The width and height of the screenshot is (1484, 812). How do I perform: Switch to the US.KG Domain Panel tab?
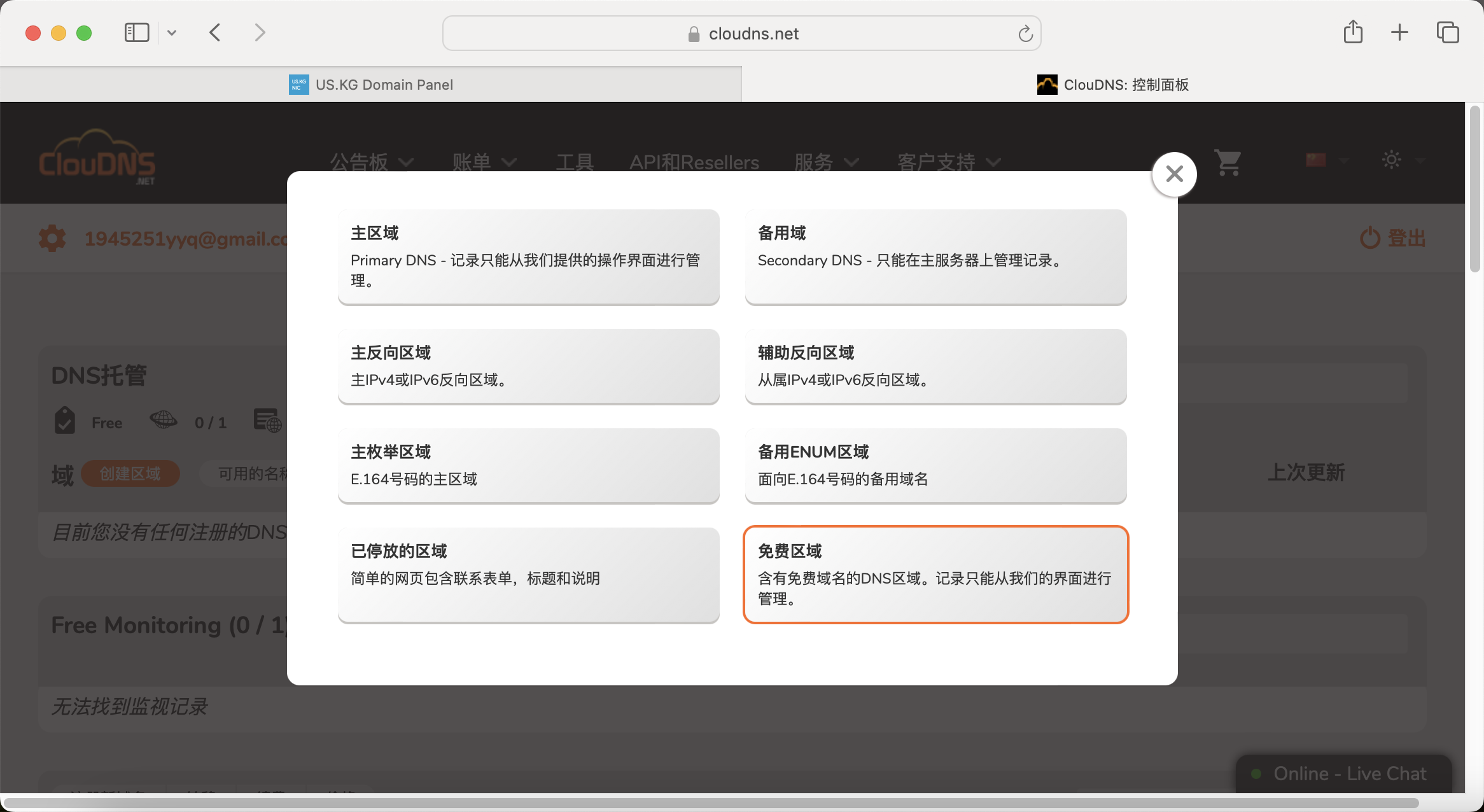(371, 85)
